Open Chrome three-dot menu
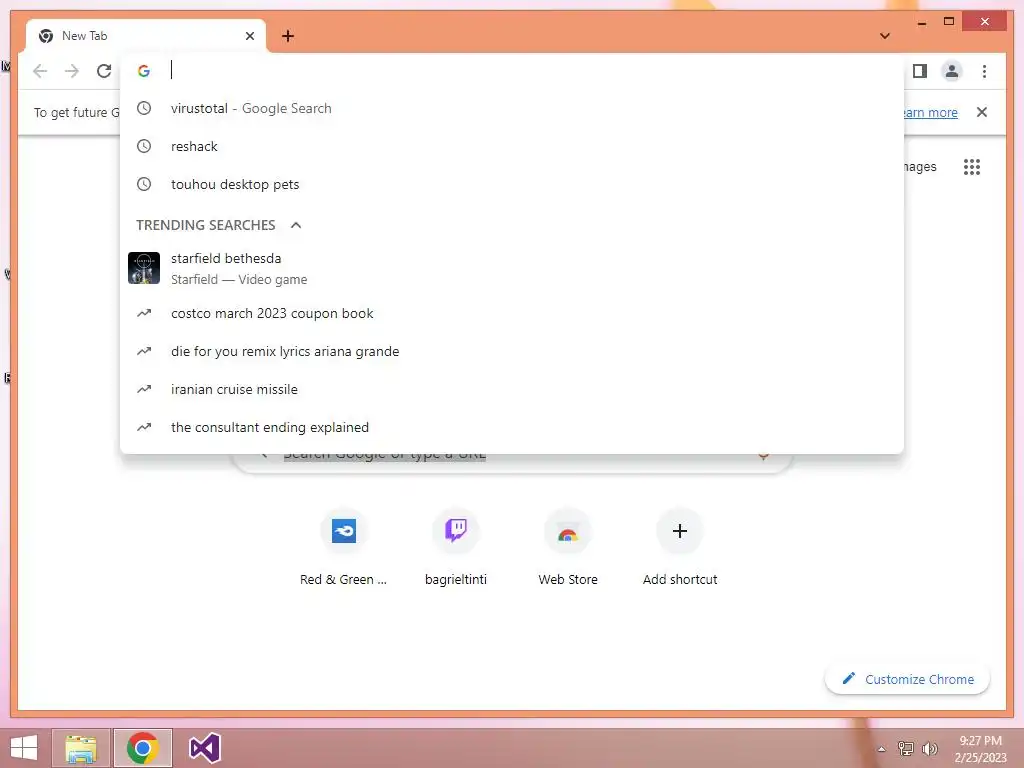 click(984, 71)
